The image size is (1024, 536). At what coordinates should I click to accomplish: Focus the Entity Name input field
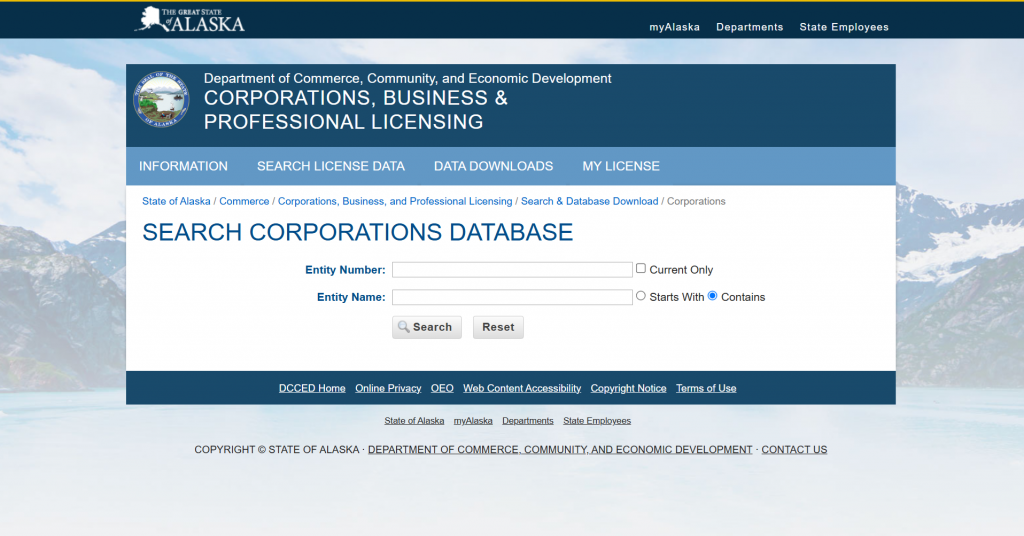512,297
